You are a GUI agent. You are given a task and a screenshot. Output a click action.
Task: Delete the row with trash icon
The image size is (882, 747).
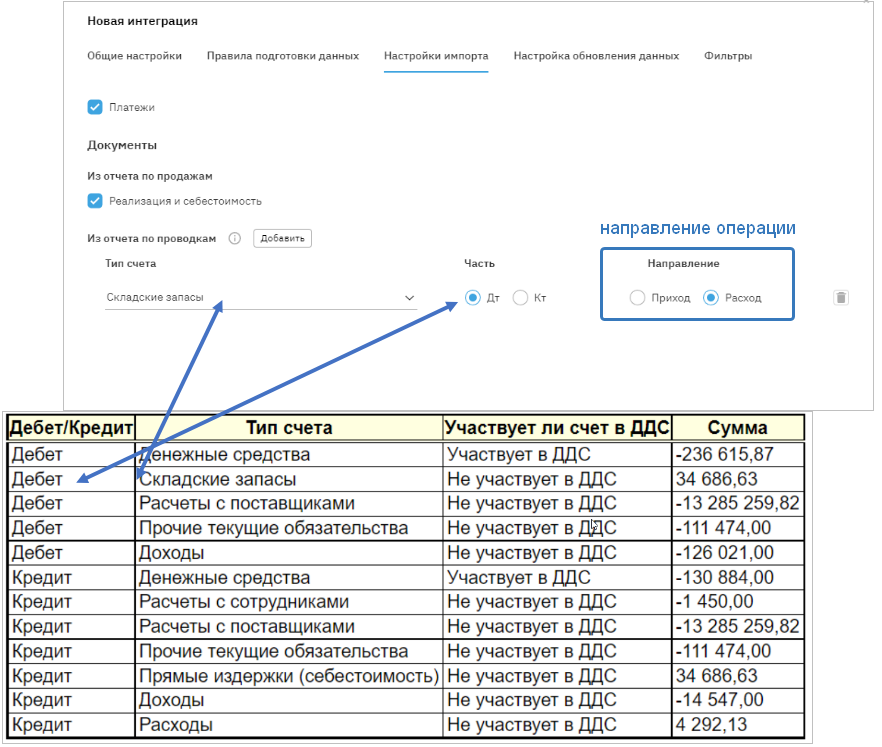tap(841, 298)
